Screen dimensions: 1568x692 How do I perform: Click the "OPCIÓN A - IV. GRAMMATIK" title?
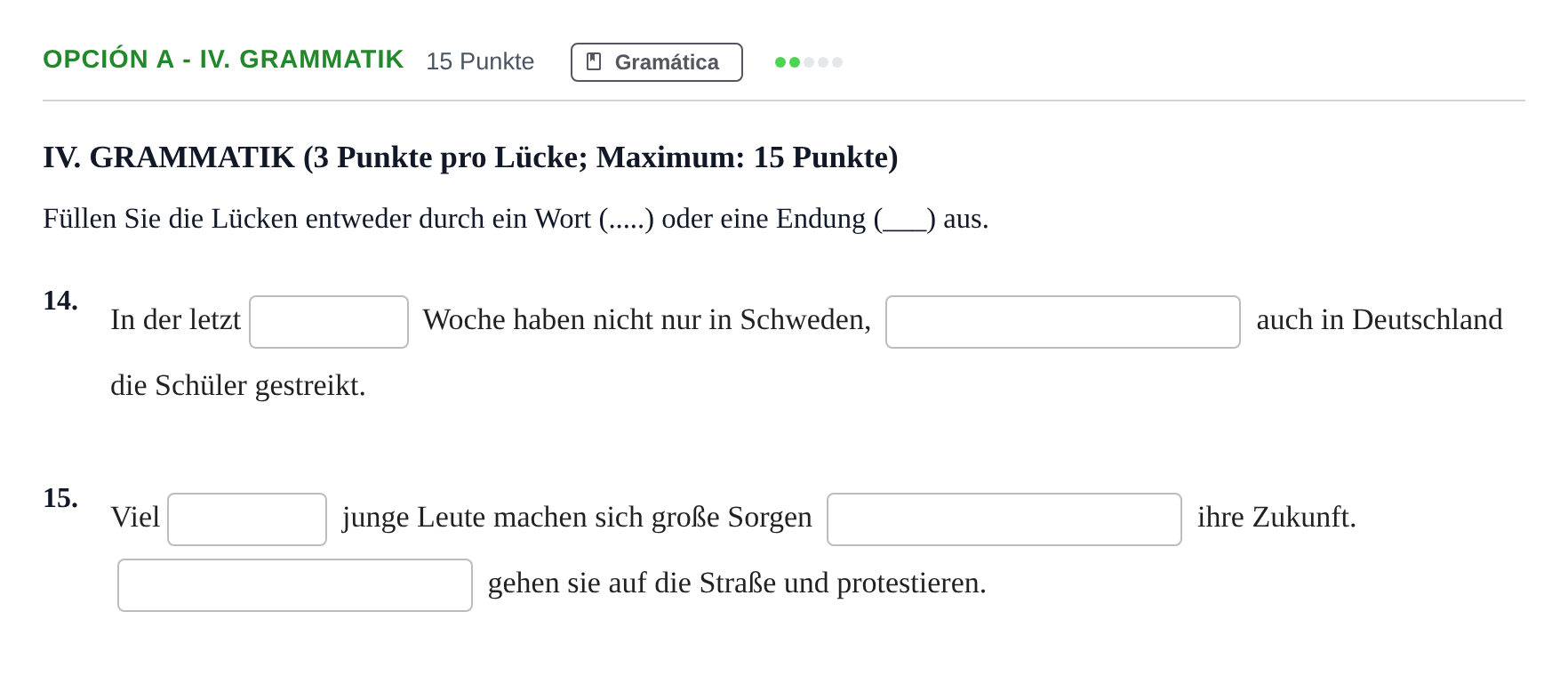click(x=223, y=60)
